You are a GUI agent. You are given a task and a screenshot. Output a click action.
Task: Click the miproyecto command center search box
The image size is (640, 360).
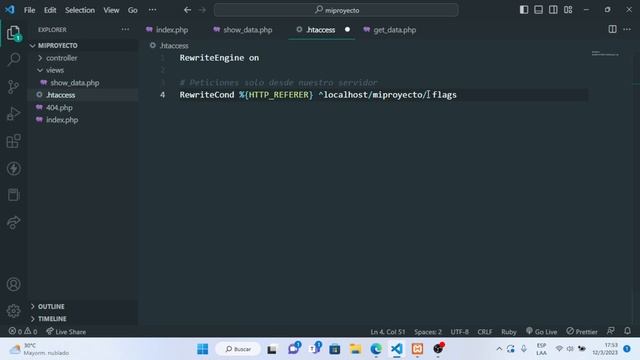(336, 10)
